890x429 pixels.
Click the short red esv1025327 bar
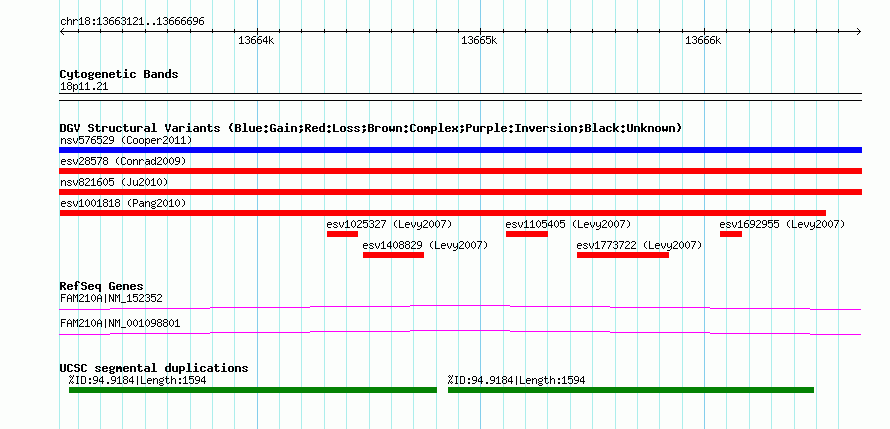pyautogui.click(x=342, y=234)
